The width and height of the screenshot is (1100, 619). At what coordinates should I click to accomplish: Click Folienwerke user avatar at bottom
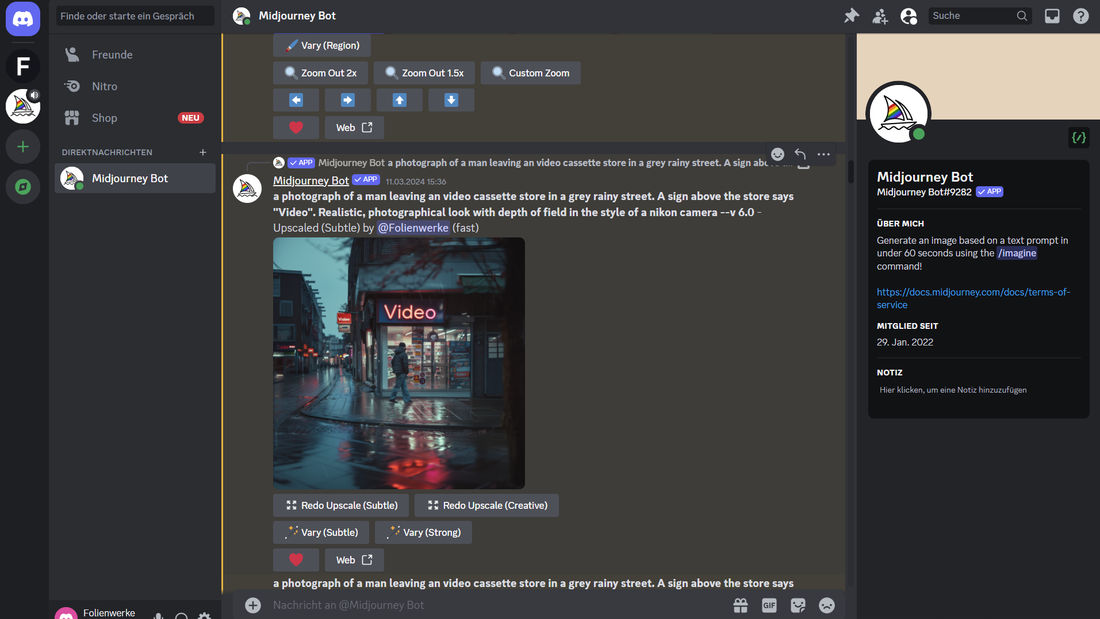coord(66,615)
